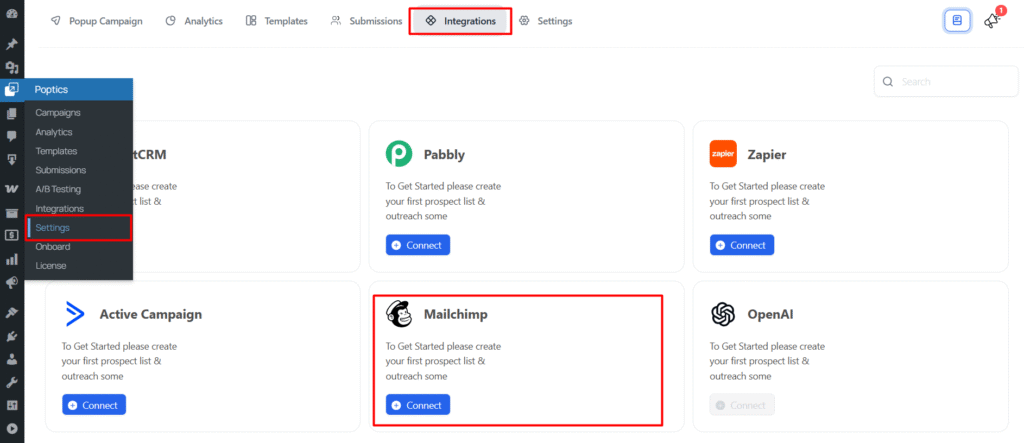The width and height of the screenshot is (1024, 443).
Task: Click the OpenAI logo
Action: click(723, 314)
